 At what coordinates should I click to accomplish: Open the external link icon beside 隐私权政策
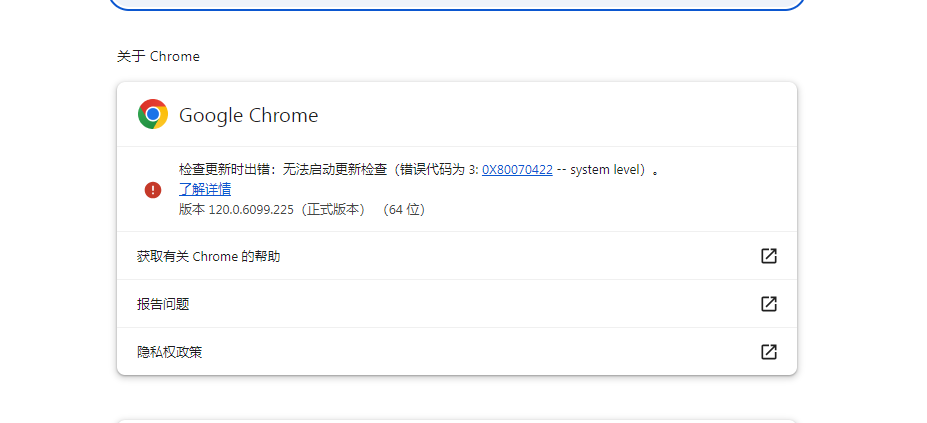tap(768, 352)
